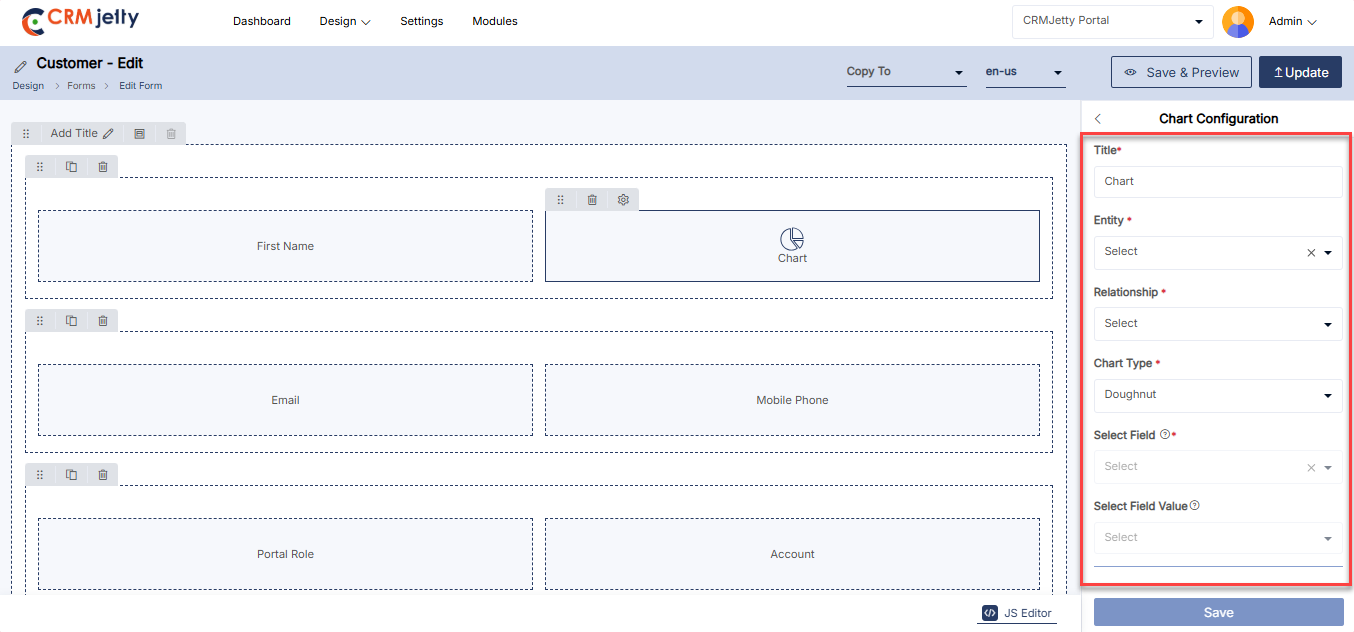Open the JS Editor

point(1017,613)
